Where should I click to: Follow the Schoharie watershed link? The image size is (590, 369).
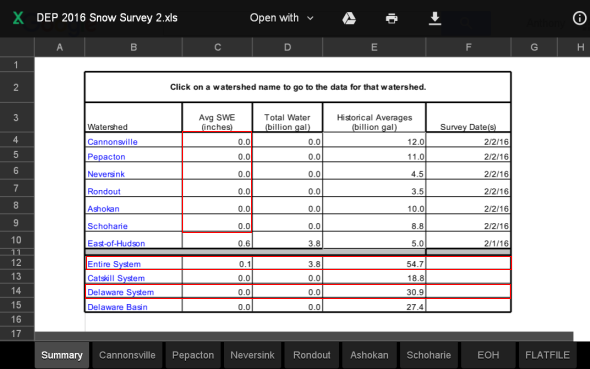107,226
